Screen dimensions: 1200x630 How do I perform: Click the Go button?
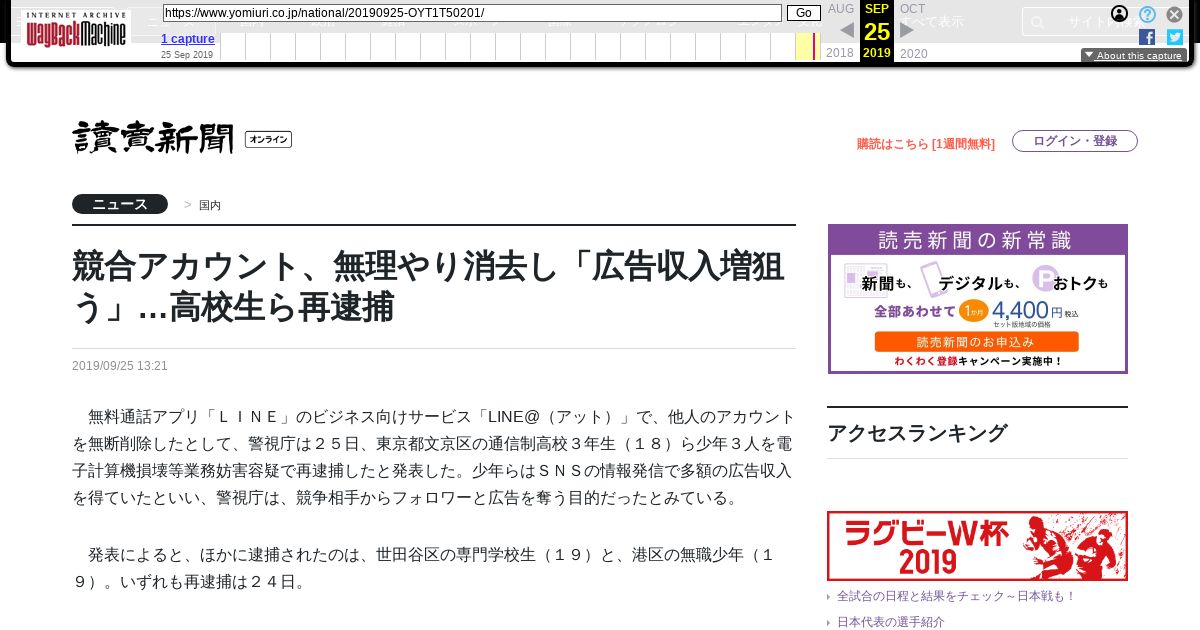click(x=804, y=13)
